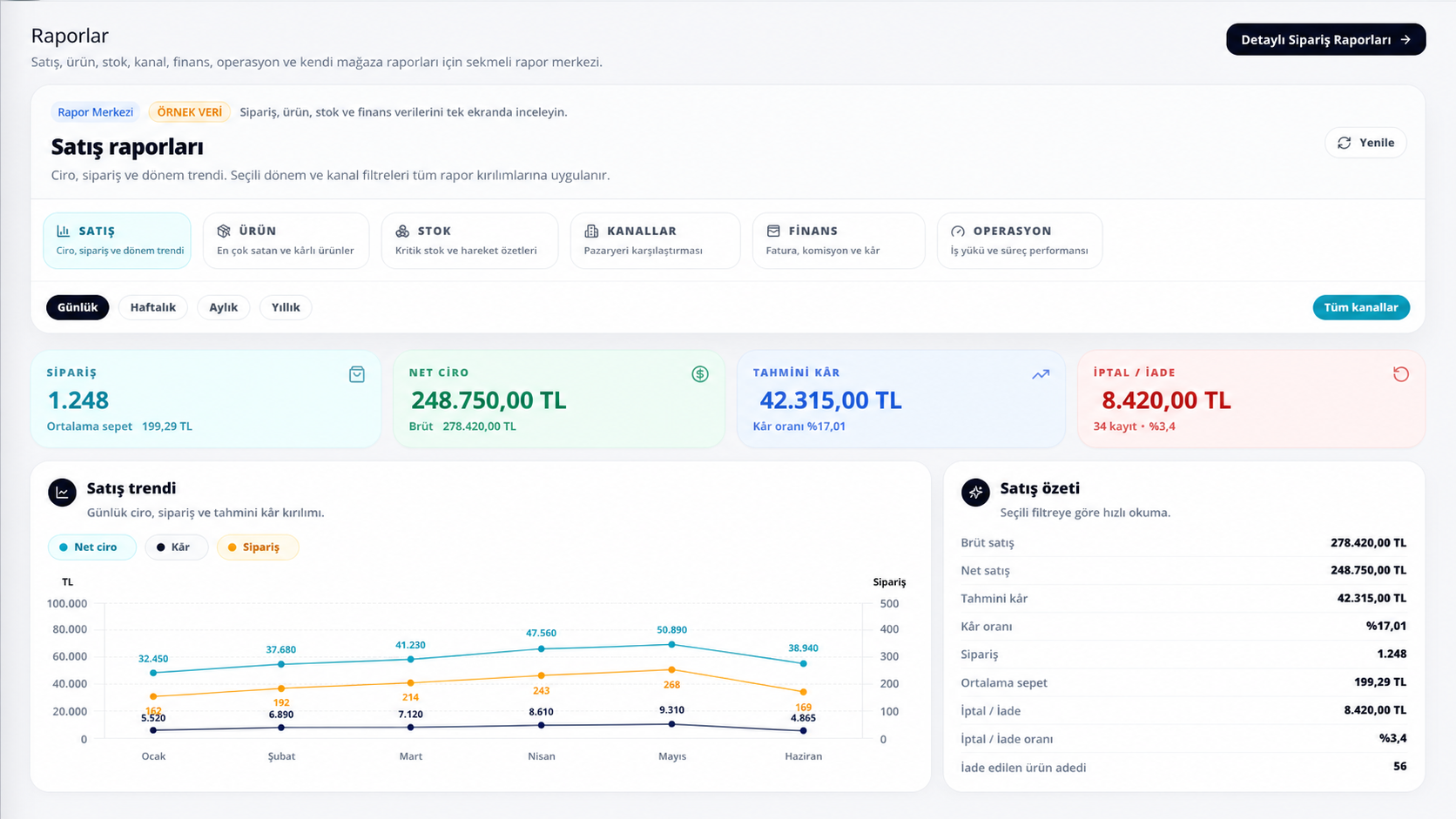Open Detaylı Sipariş Raporları
Image resolution: width=1456 pixels, height=819 pixels.
(1325, 39)
